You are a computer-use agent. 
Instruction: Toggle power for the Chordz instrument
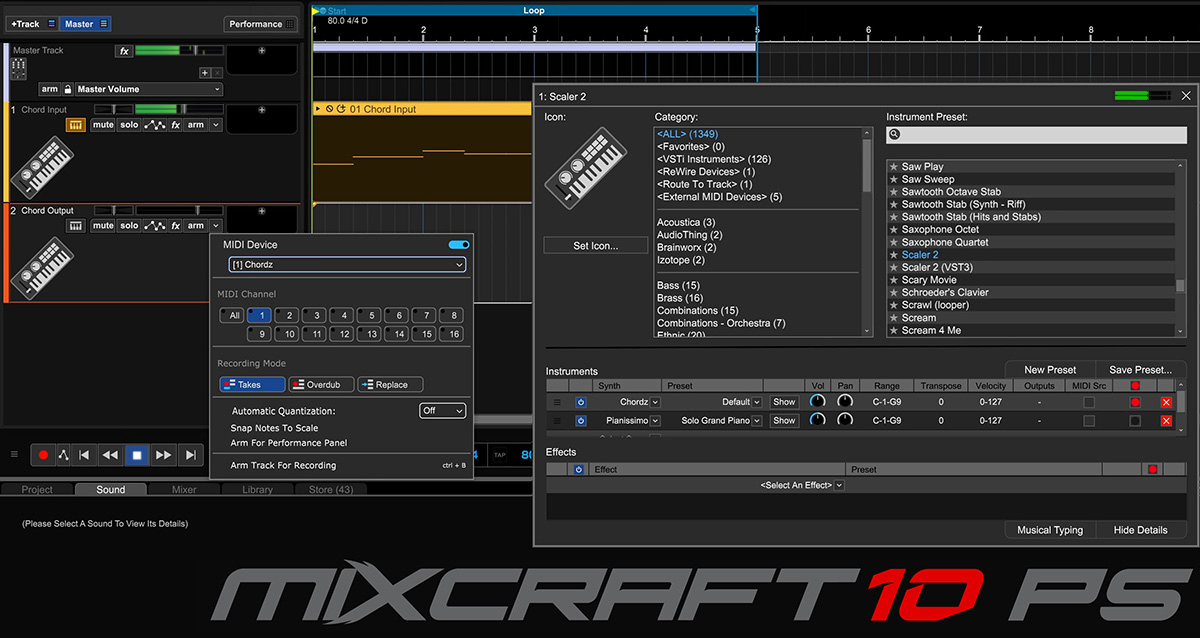pos(581,402)
